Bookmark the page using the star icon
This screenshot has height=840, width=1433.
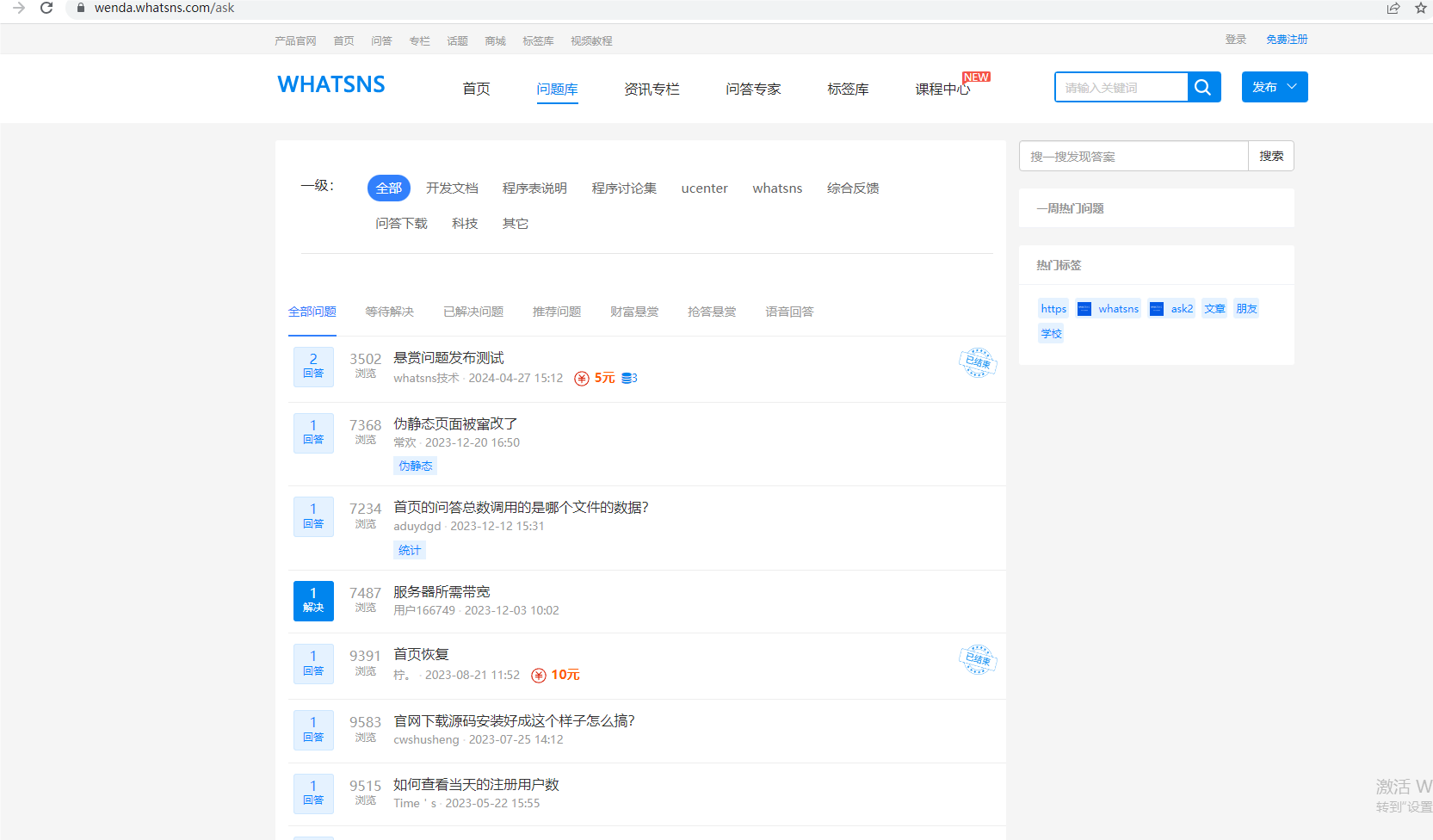pyautogui.click(x=1420, y=8)
